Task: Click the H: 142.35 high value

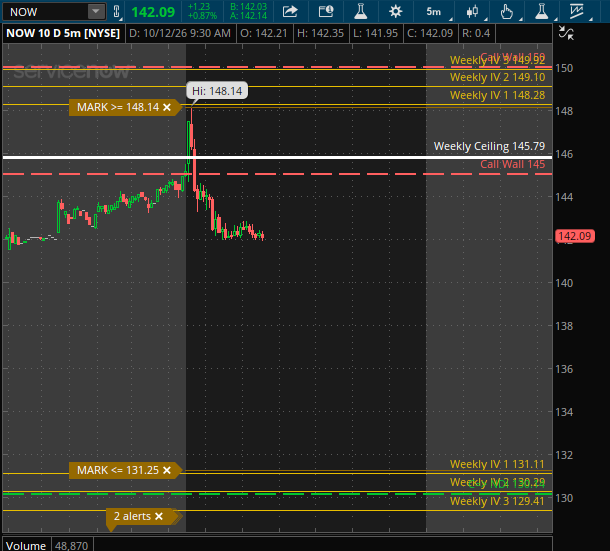Action: (320, 33)
